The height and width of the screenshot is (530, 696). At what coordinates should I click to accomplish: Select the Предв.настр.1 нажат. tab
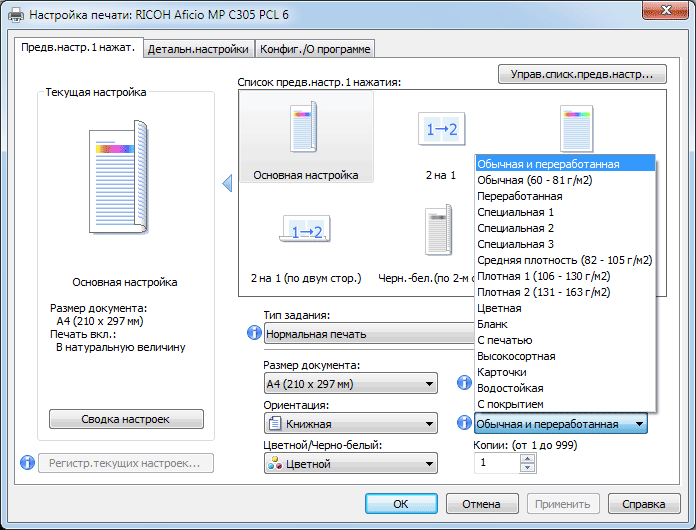click(78, 47)
